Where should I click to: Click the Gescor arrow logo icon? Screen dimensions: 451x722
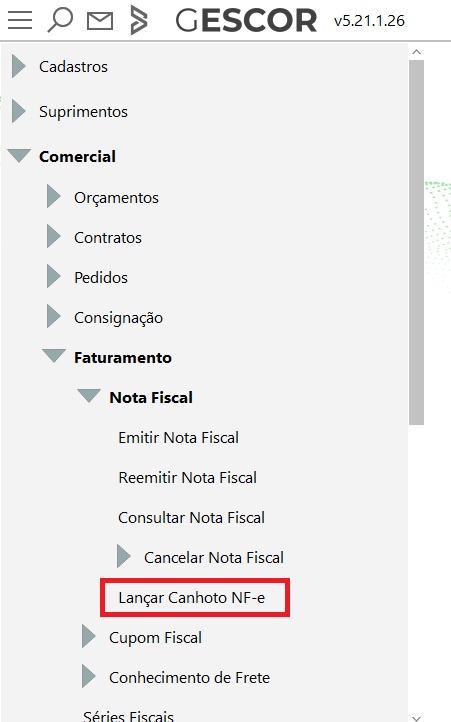(x=139, y=20)
